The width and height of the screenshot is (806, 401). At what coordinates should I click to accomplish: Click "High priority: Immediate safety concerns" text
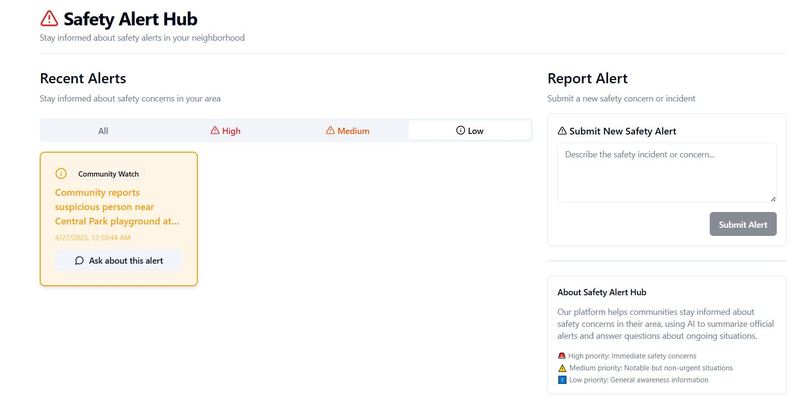[x=632, y=356]
